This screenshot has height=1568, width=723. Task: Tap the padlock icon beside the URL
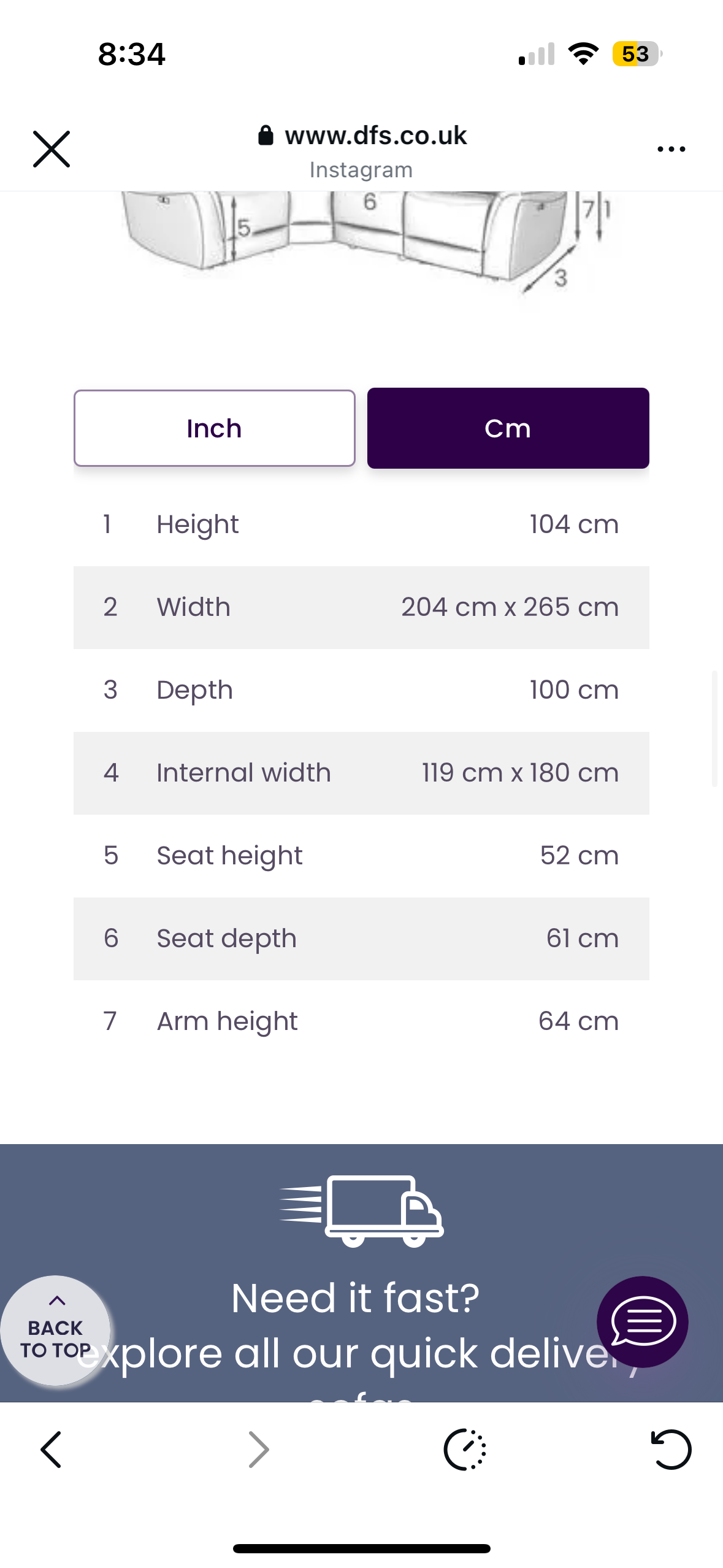point(266,136)
